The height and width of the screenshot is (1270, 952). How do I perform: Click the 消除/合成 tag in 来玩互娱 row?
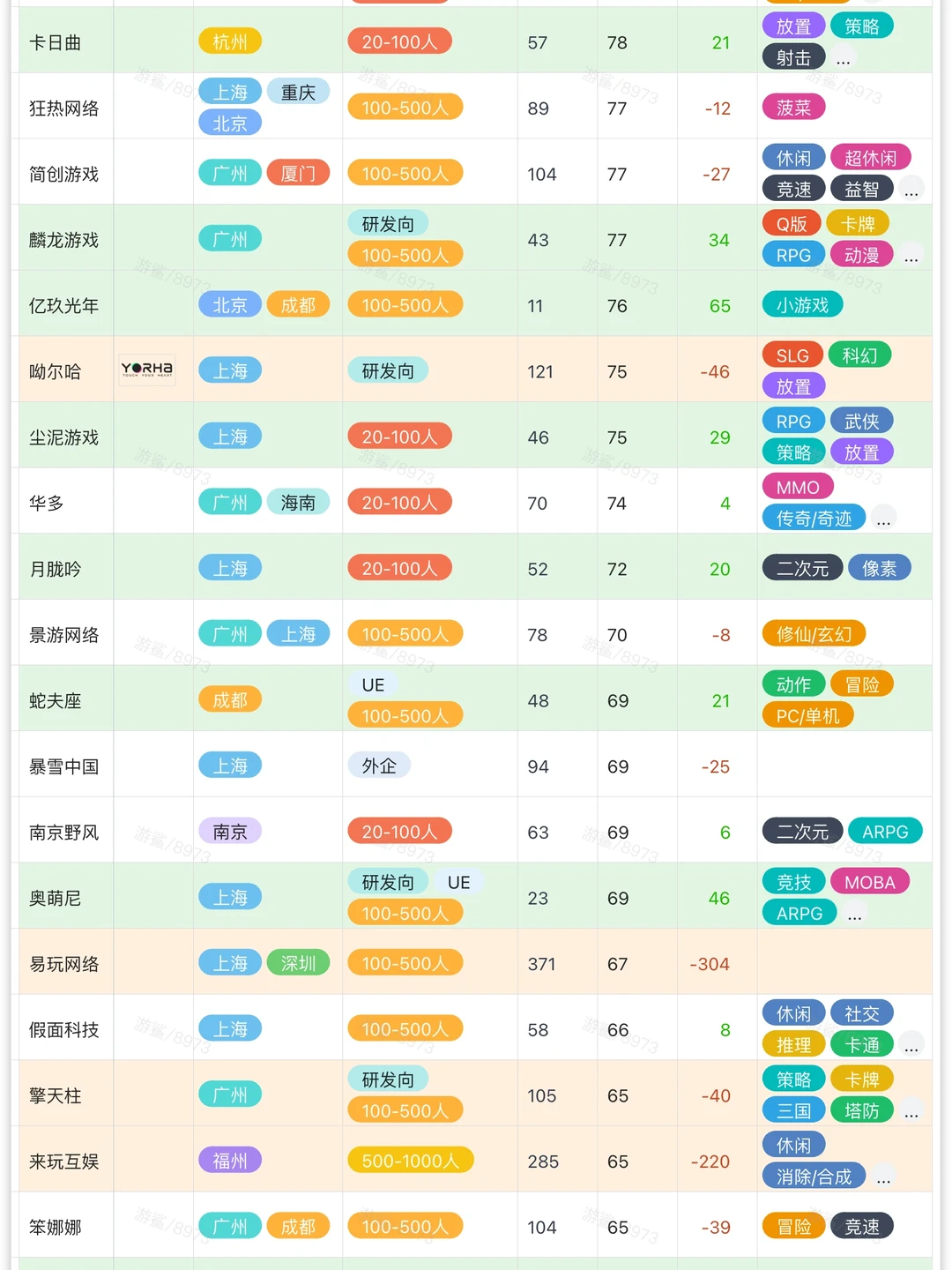point(814,1177)
